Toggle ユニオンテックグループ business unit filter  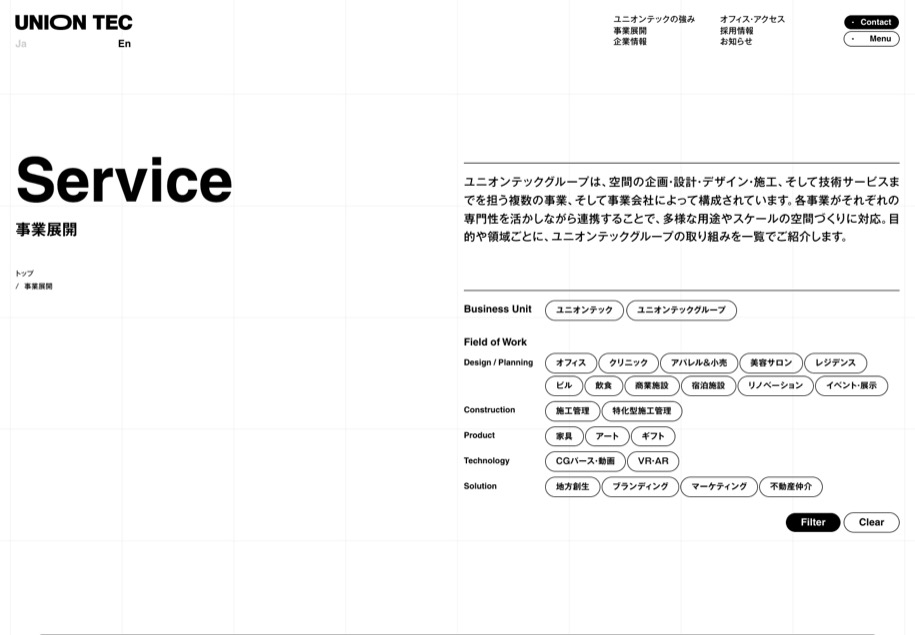681,310
